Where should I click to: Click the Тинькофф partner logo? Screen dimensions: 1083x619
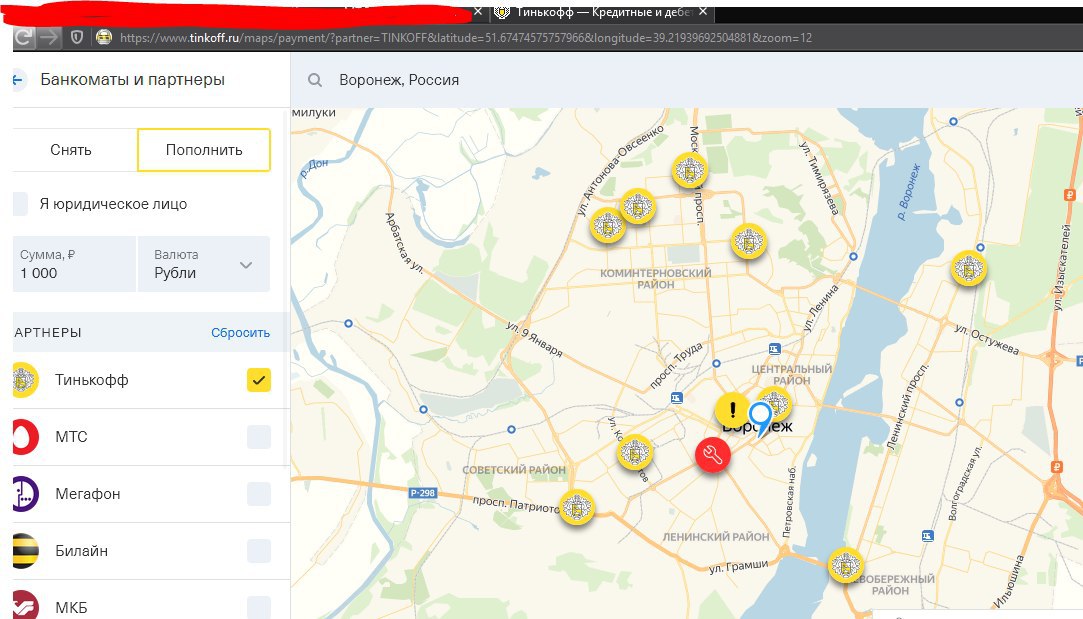(x=24, y=380)
